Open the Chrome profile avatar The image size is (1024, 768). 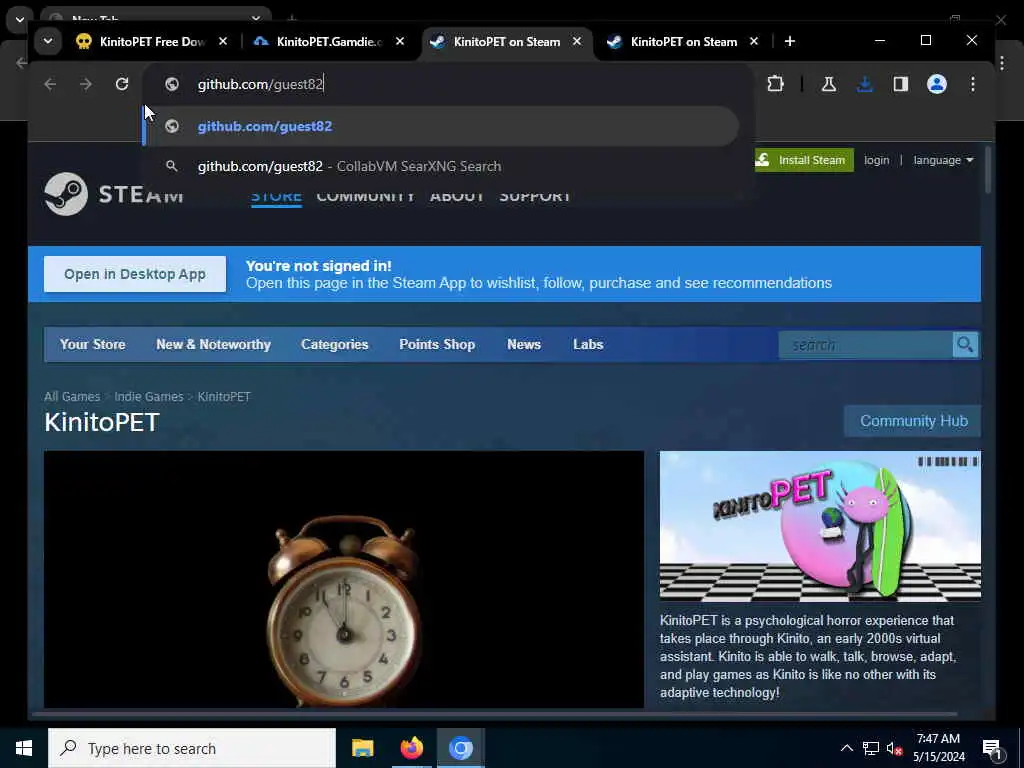click(x=936, y=84)
